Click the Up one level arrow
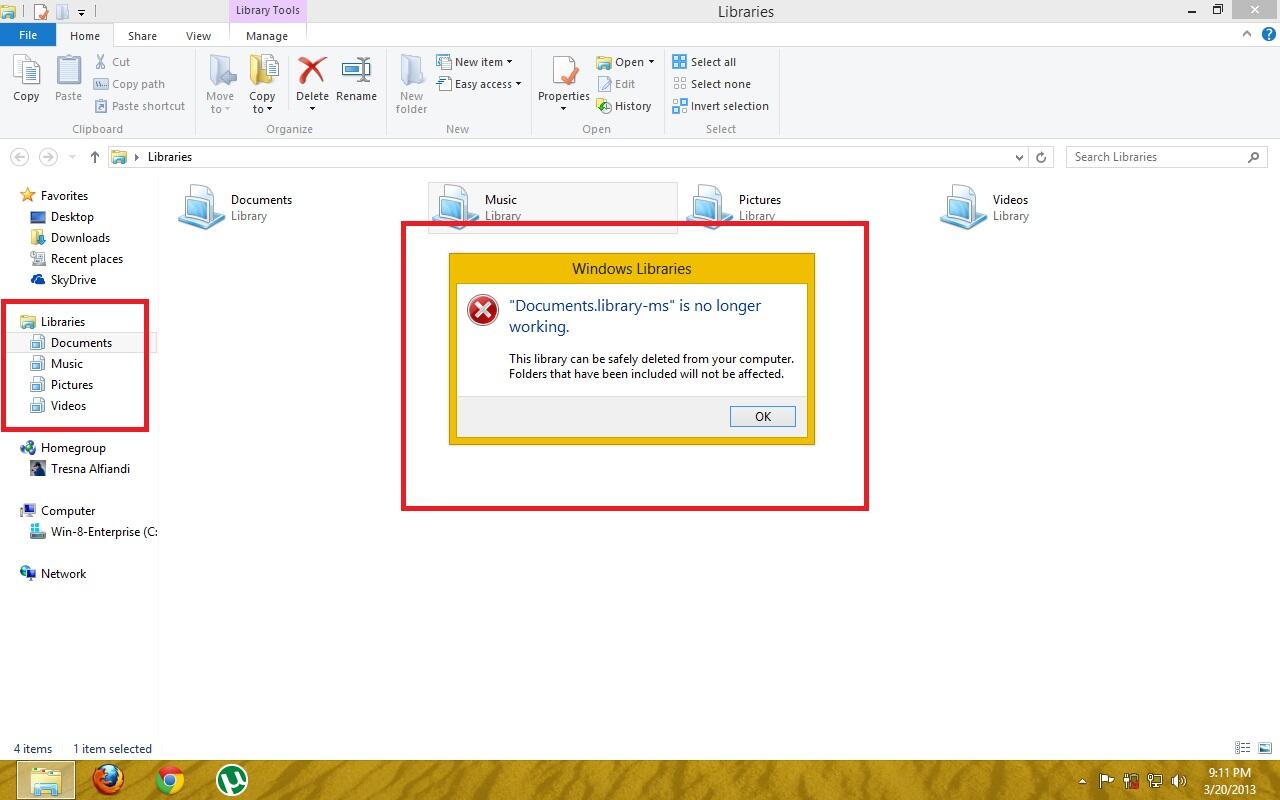Image resolution: width=1280 pixels, height=800 pixels. point(95,157)
